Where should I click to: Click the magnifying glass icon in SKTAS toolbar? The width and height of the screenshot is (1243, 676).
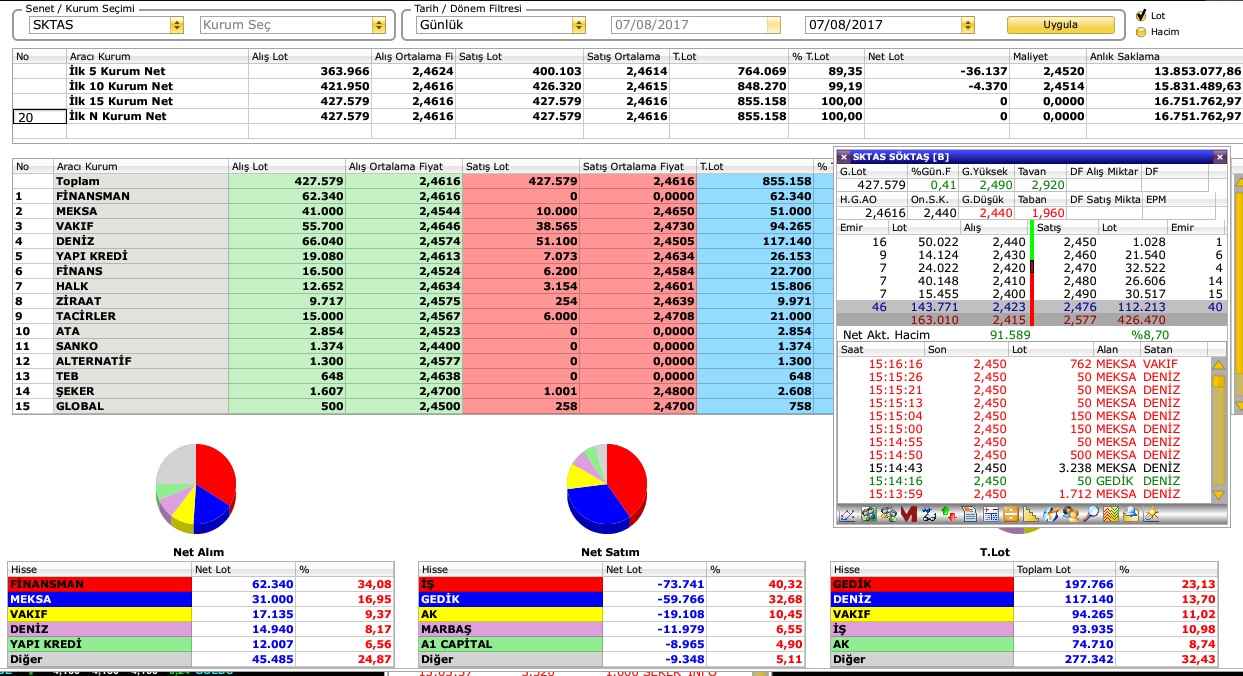(x=1091, y=515)
